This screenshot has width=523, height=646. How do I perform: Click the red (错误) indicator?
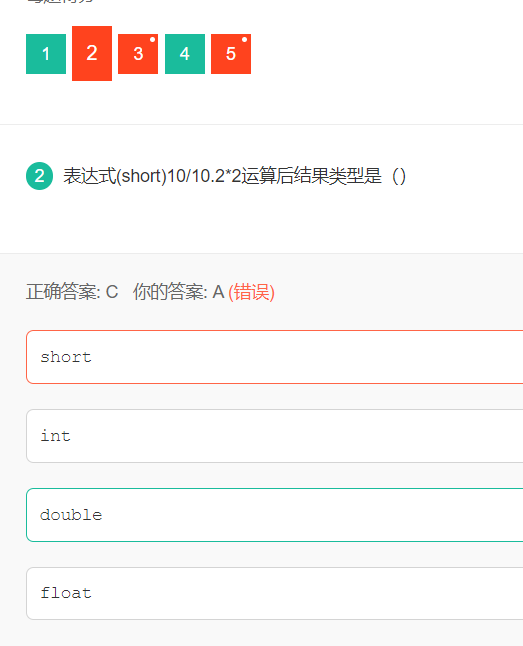point(251,292)
